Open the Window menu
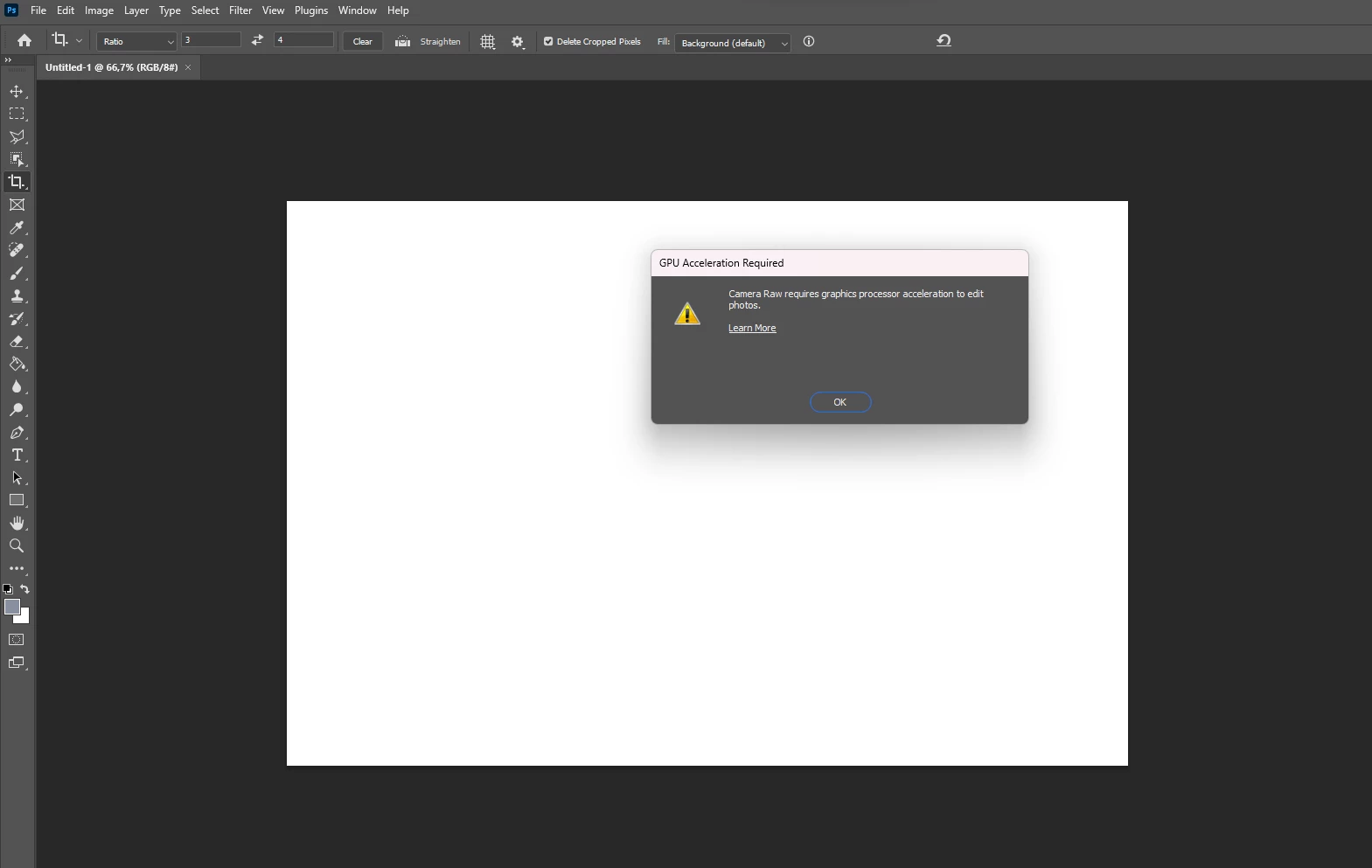 coord(358,10)
